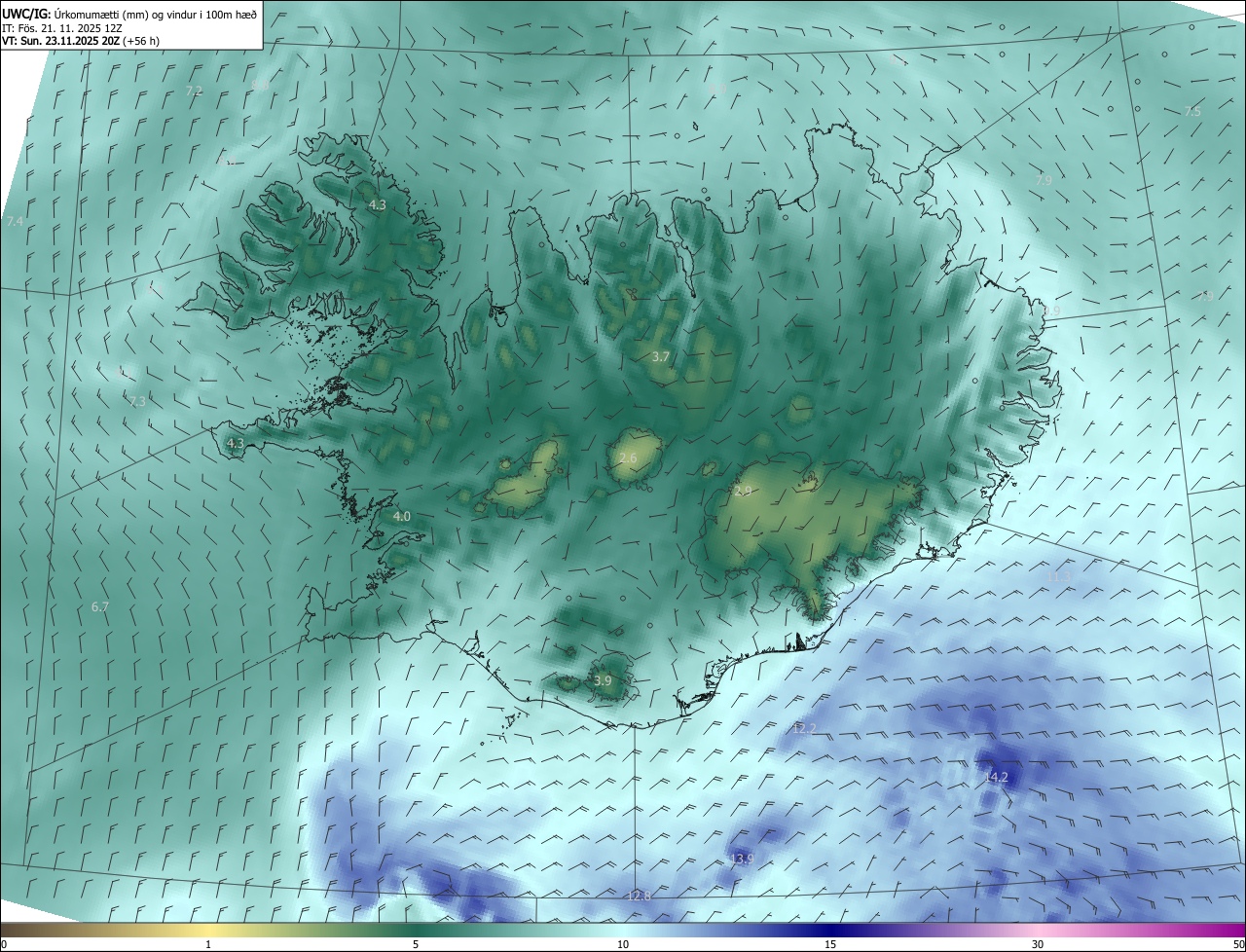Select the 14.2 maximum in the dark blue area

tap(996, 778)
